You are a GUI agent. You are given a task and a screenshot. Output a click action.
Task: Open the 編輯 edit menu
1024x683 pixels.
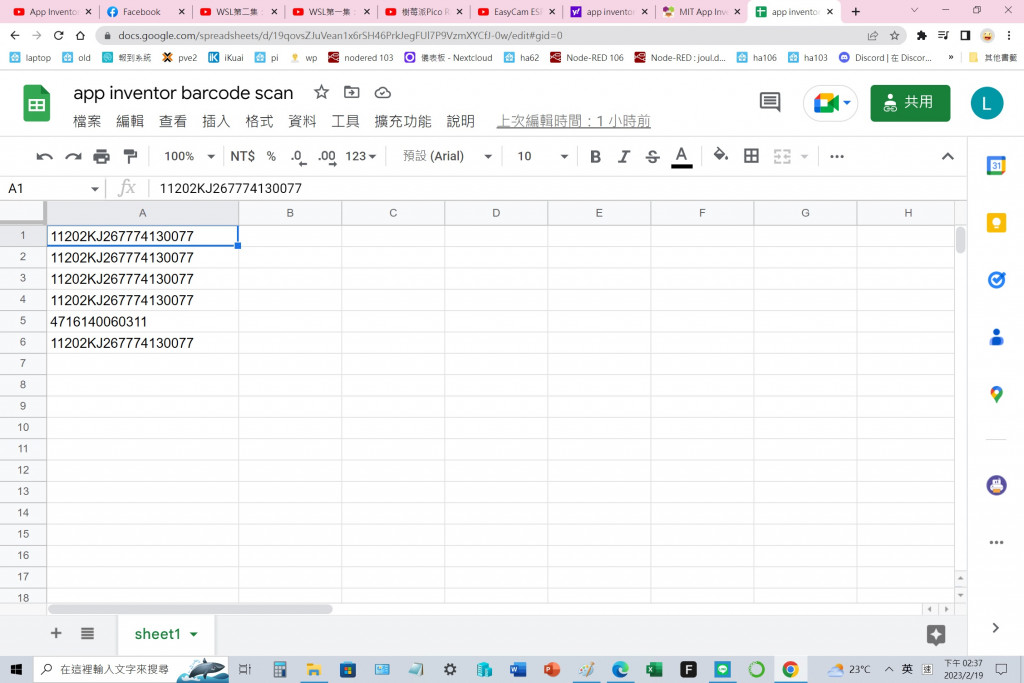(130, 121)
